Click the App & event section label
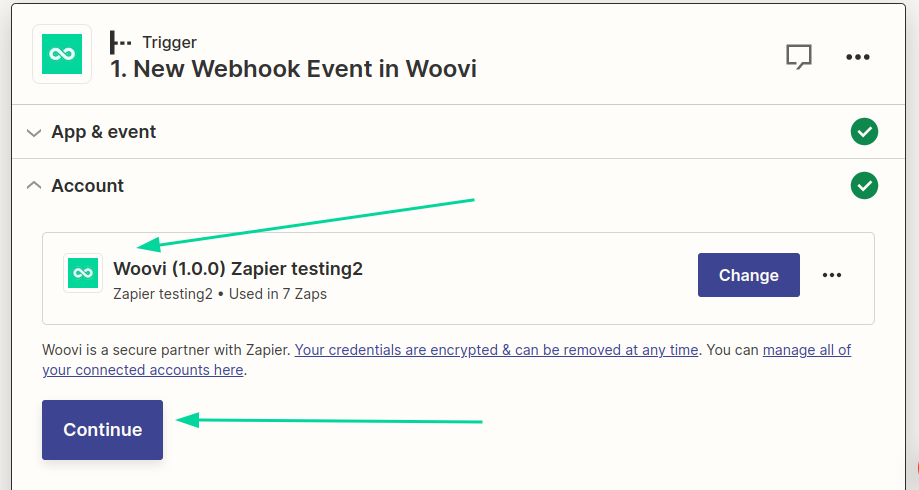Viewport: 919px width, 490px height. point(104,132)
